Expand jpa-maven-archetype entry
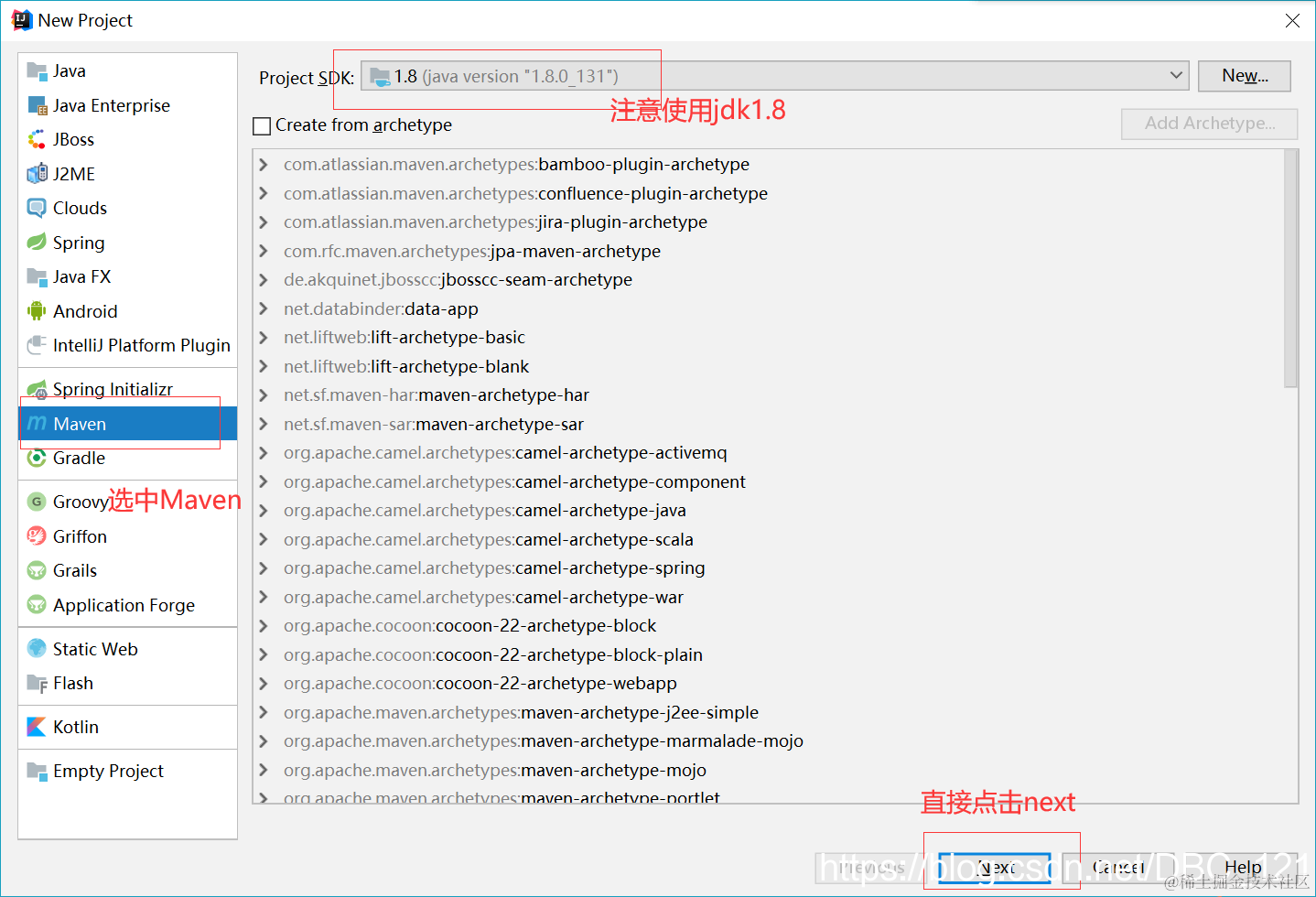Screen dimensions: 1316x897 pyautogui.click(x=264, y=251)
